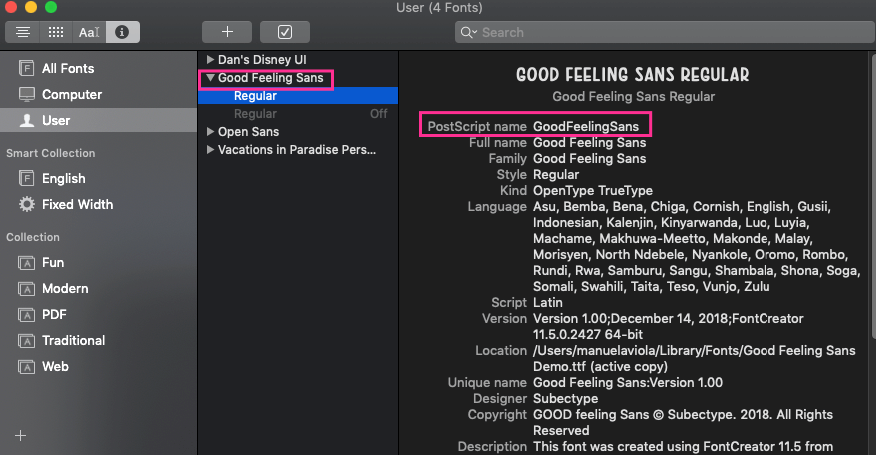Click the Computer monitor icon
The height and width of the screenshot is (455, 876).
[26, 94]
